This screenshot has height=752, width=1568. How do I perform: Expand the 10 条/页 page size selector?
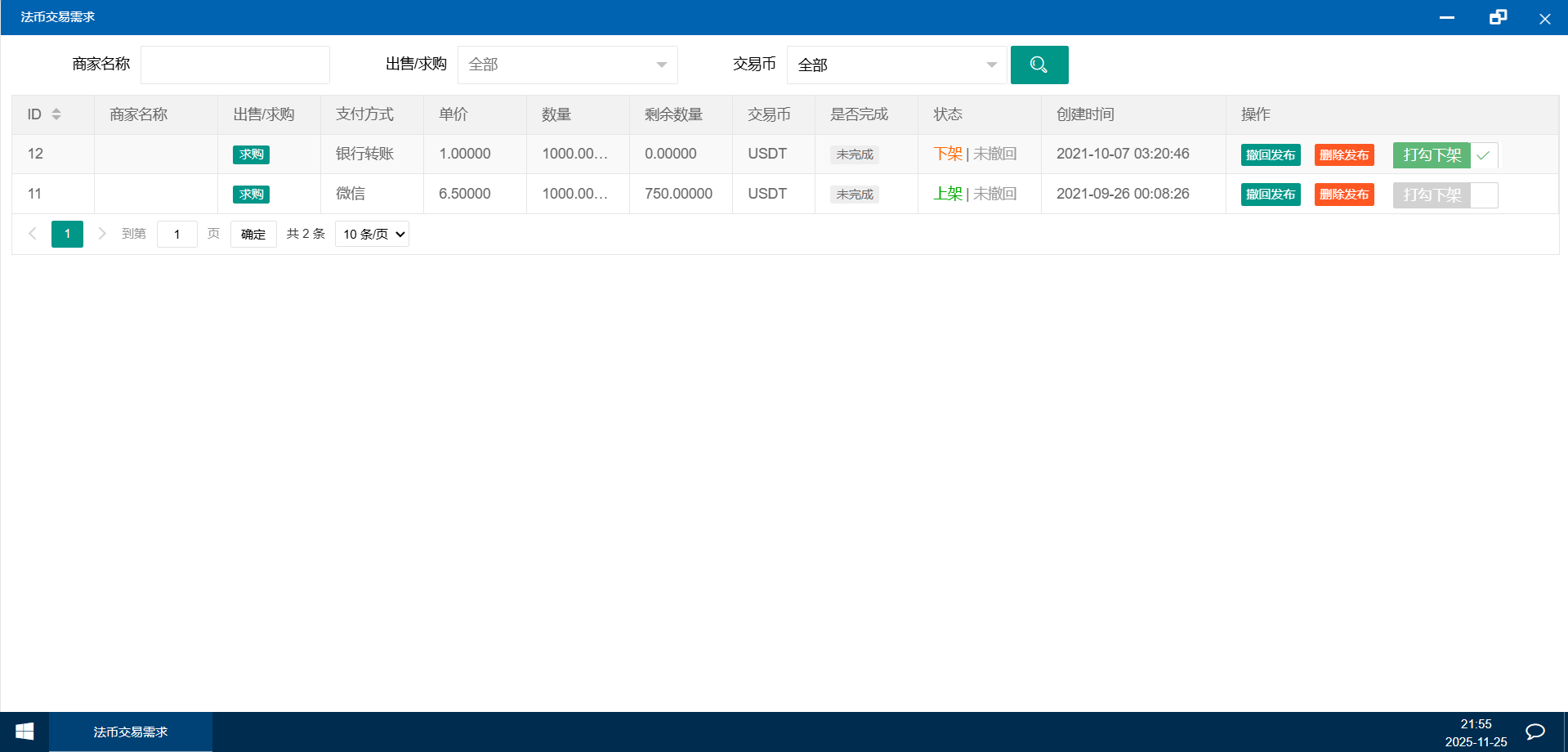pos(372,235)
